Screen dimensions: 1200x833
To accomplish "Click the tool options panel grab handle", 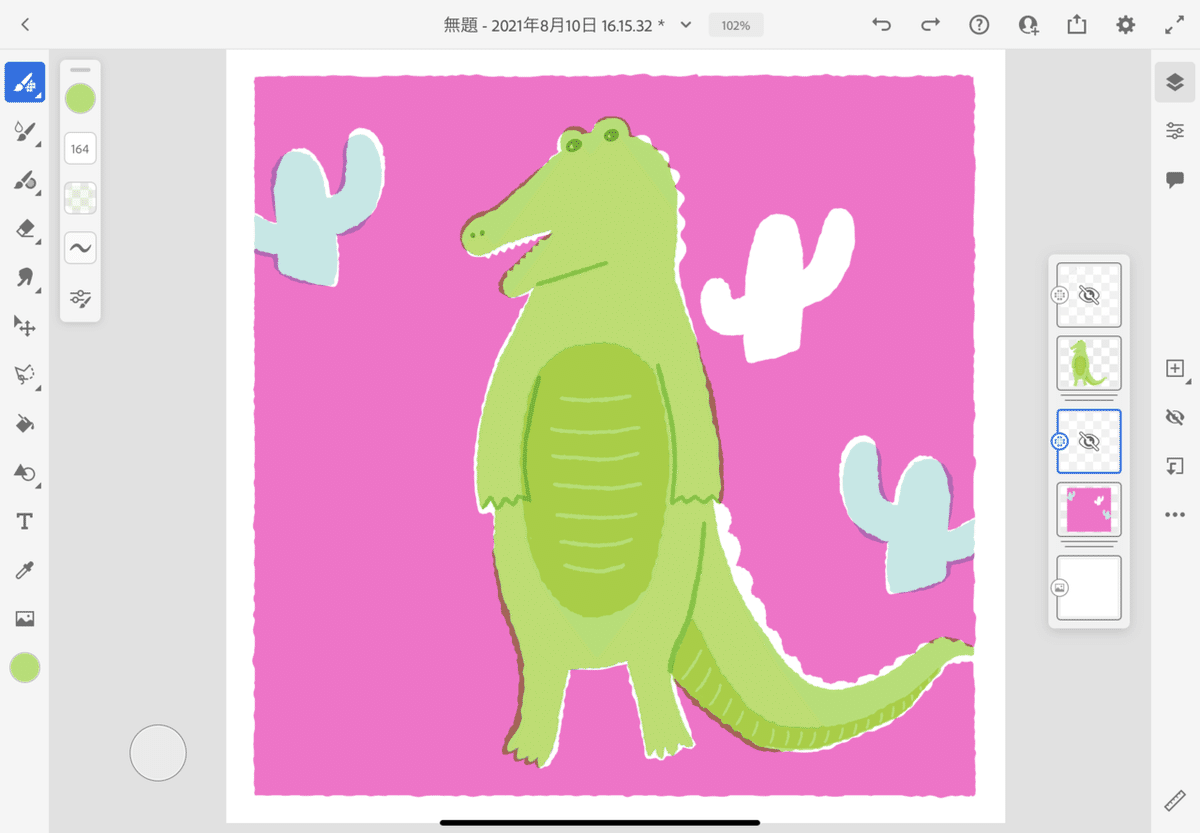I will click(x=80, y=70).
